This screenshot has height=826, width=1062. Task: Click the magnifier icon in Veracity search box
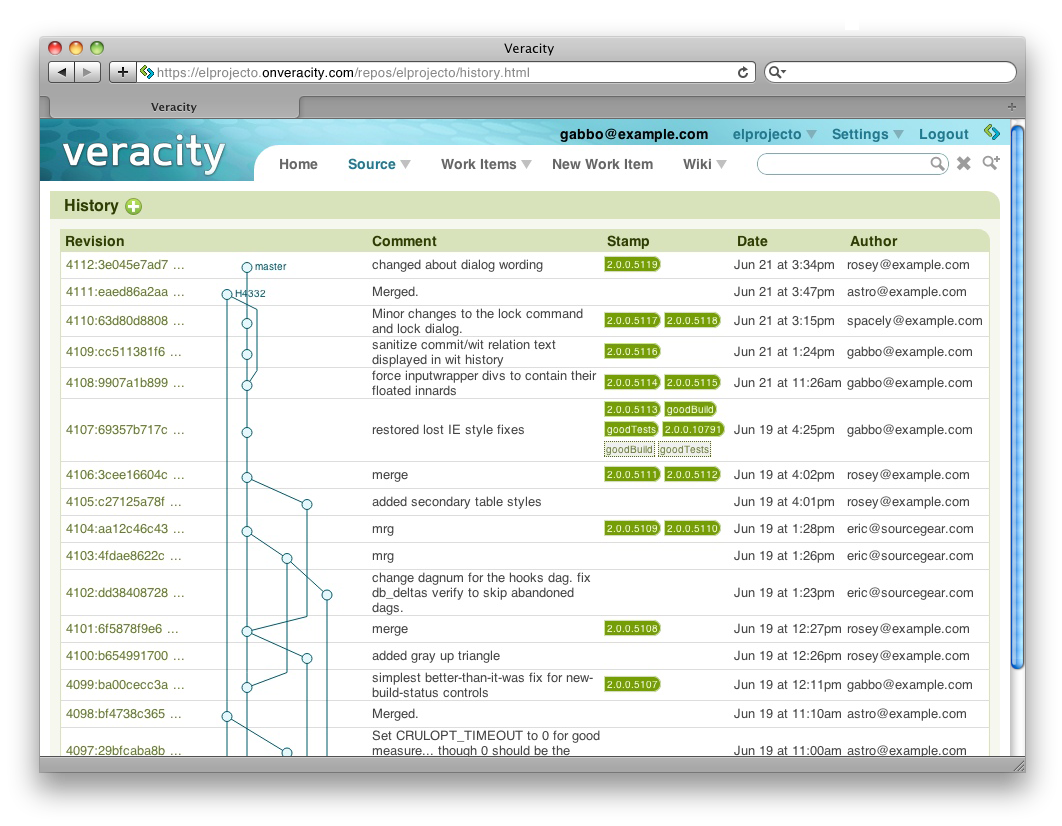(937, 164)
